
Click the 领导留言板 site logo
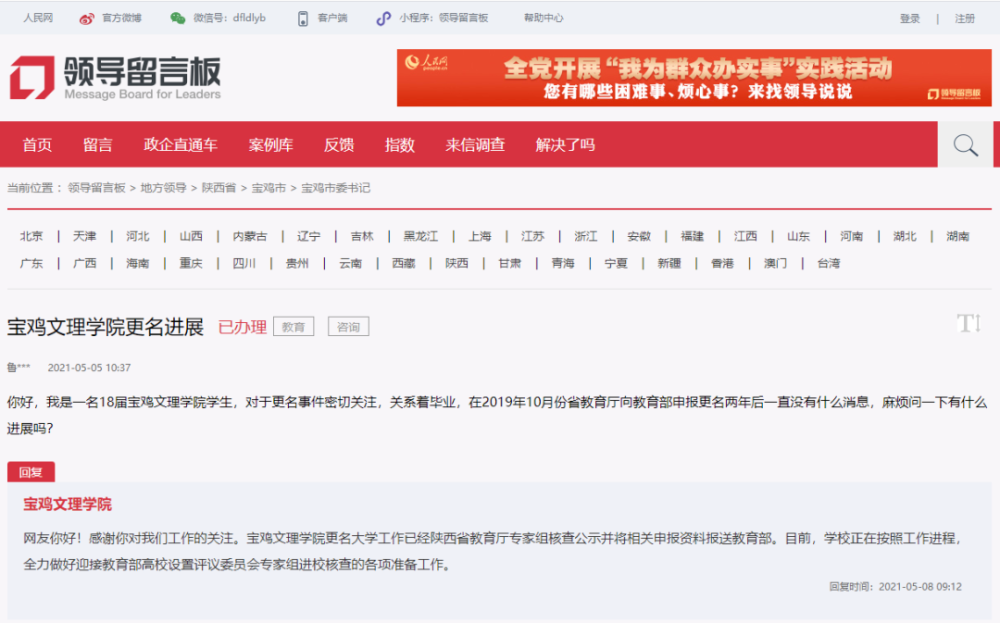pos(115,78)
